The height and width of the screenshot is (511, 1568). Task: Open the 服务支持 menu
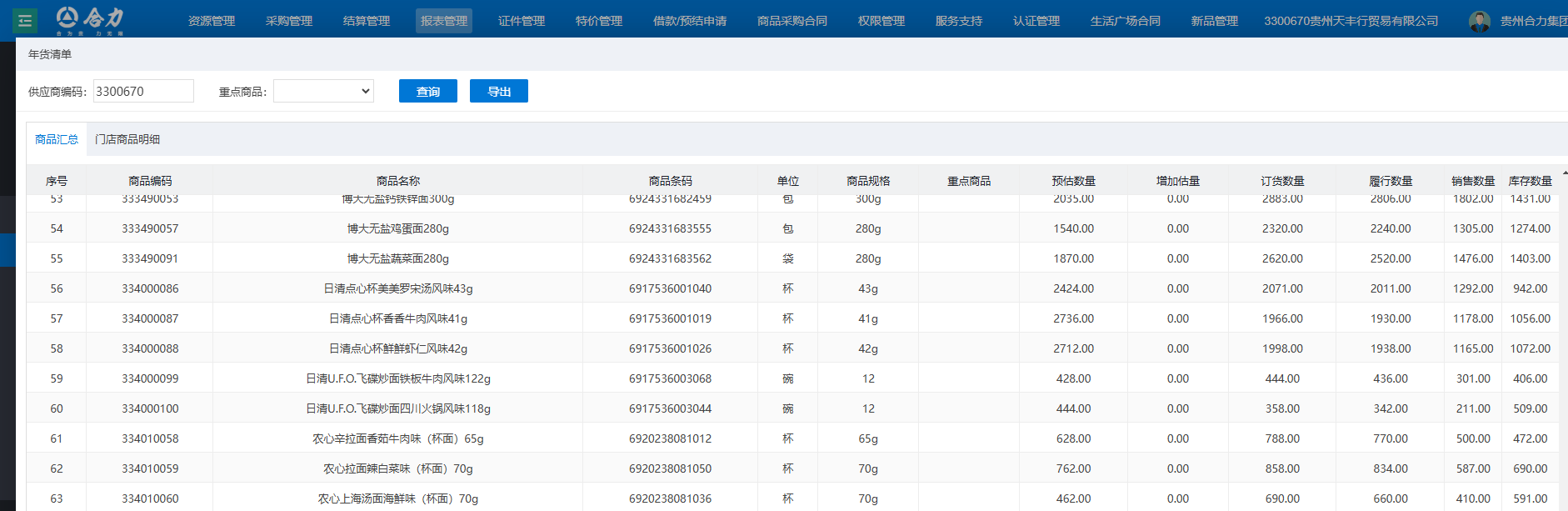pos(958,21)
